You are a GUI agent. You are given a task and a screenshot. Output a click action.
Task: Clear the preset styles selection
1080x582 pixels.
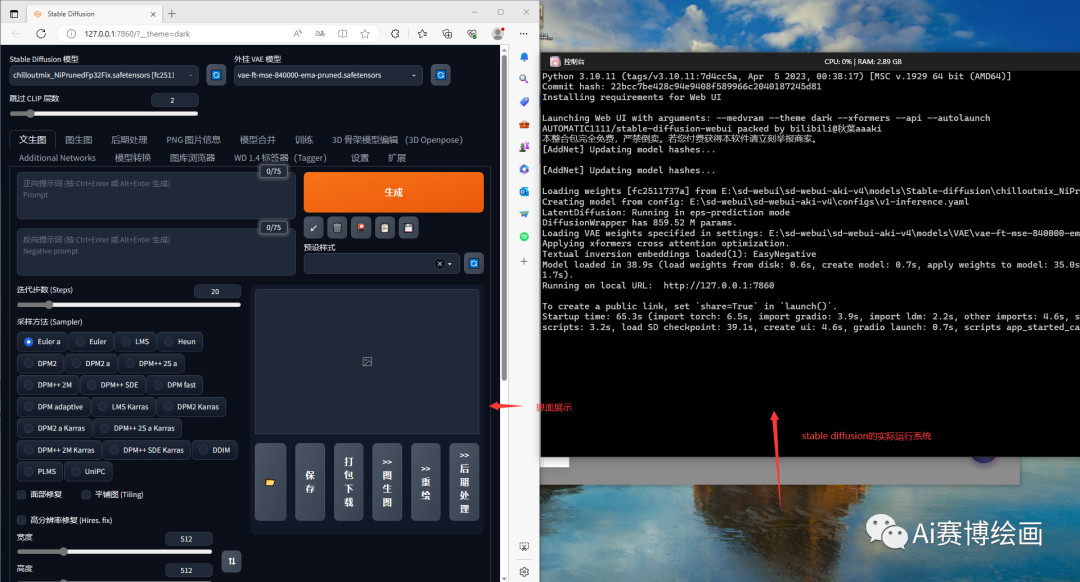tap(439, 264)
